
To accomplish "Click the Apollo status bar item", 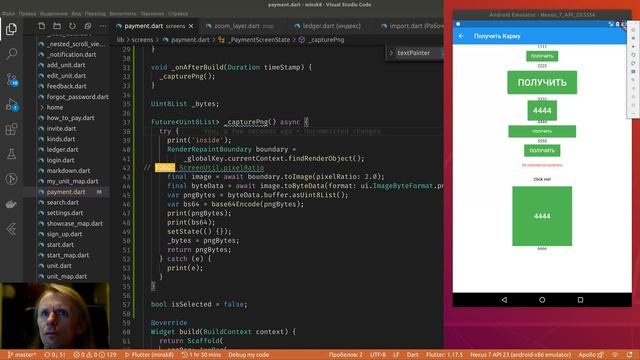I will pos(591,355).
